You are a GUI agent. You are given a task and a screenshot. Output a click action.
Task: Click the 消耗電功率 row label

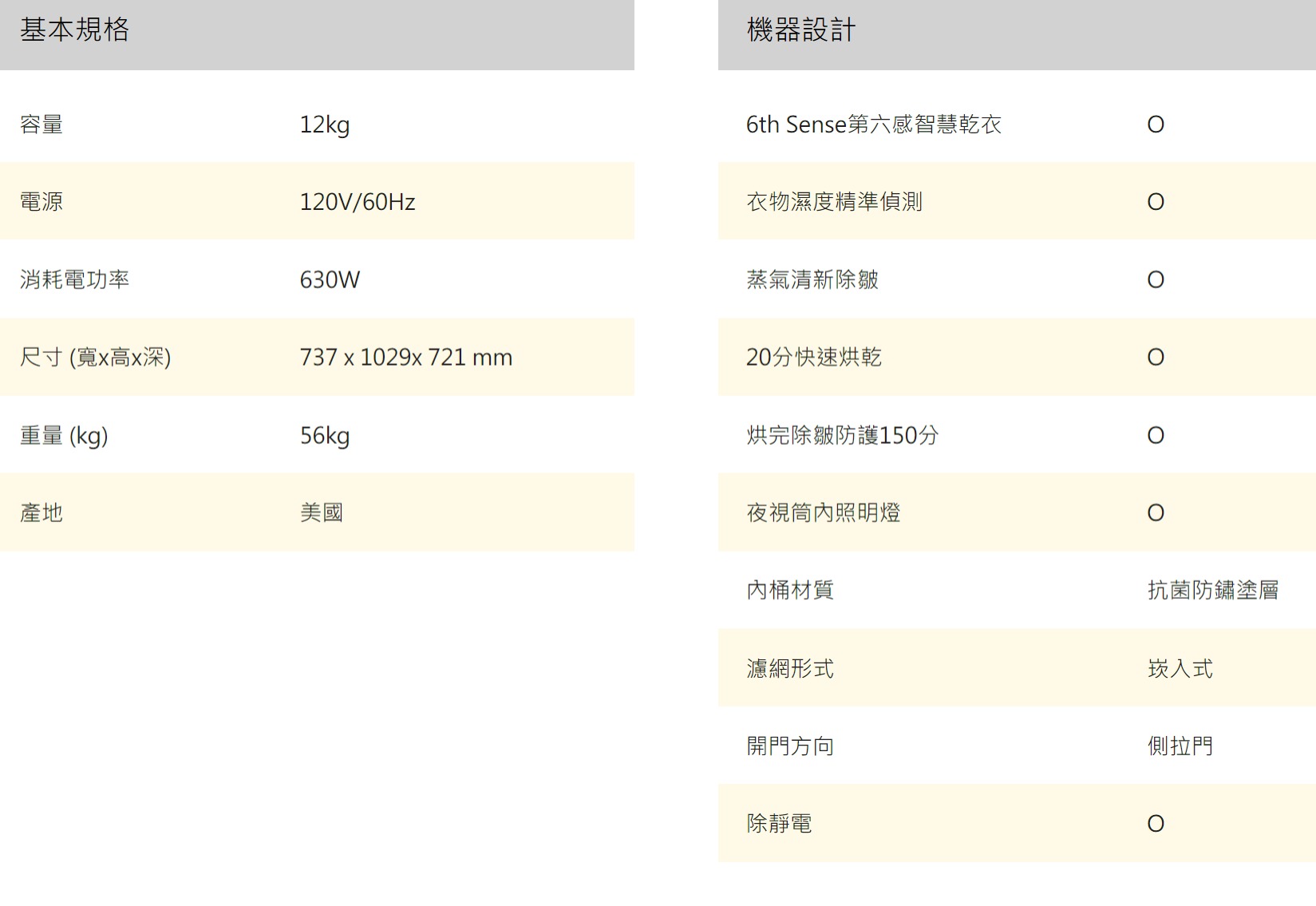[74, 279]
